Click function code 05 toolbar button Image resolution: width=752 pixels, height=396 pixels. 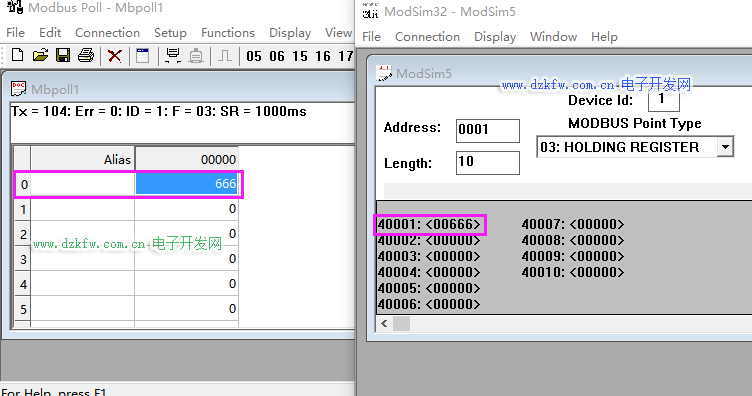(254, 57)
